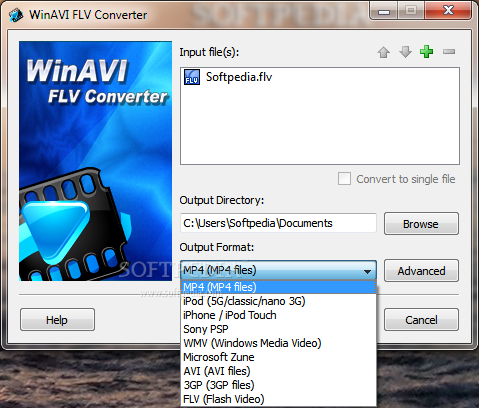Viewport: 479px width, 408px height.
Task: Move selected file down with arrow icon
Action: [x=405, y=52]
